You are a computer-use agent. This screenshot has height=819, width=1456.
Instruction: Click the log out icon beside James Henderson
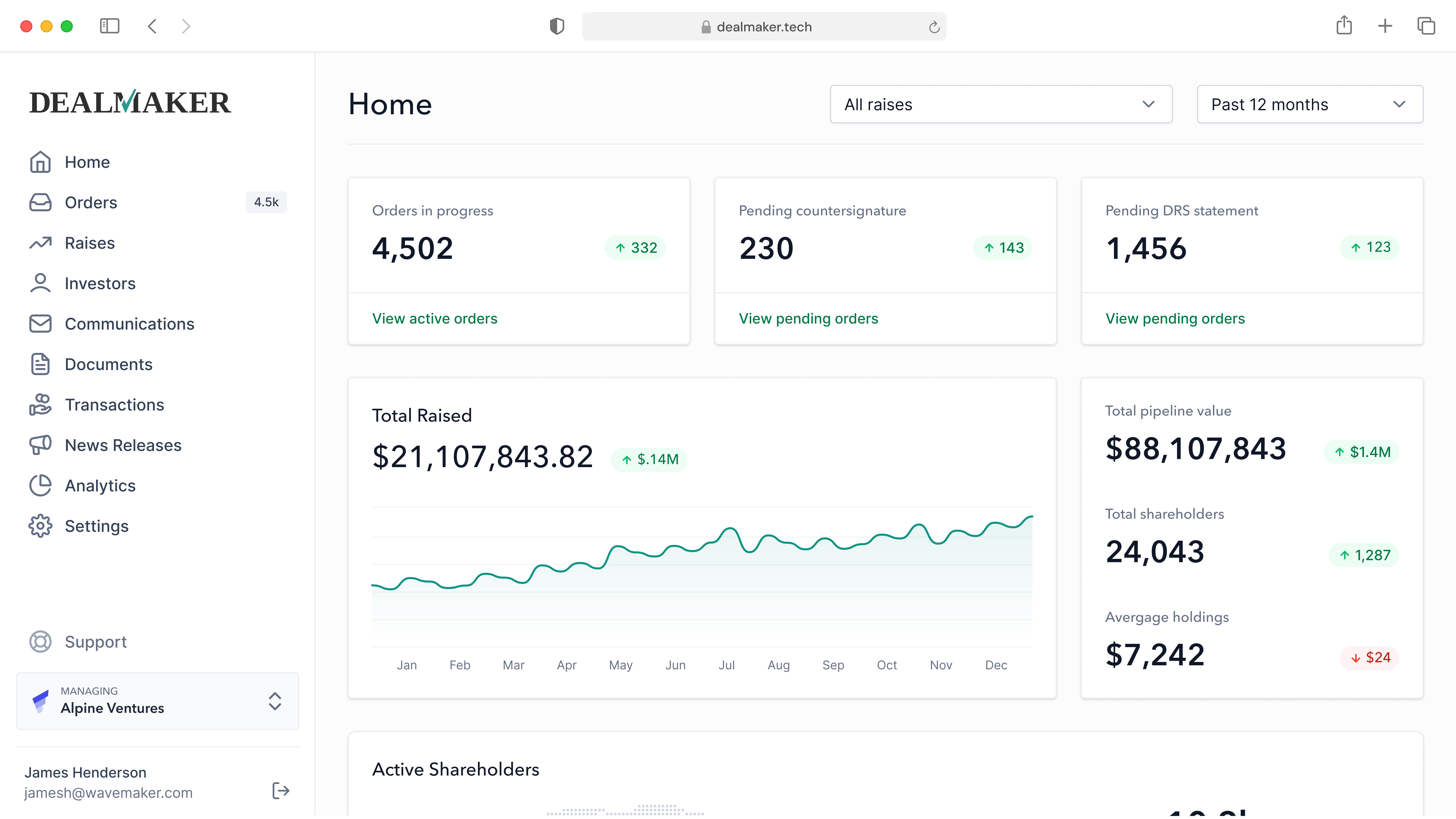pos(281,790)
